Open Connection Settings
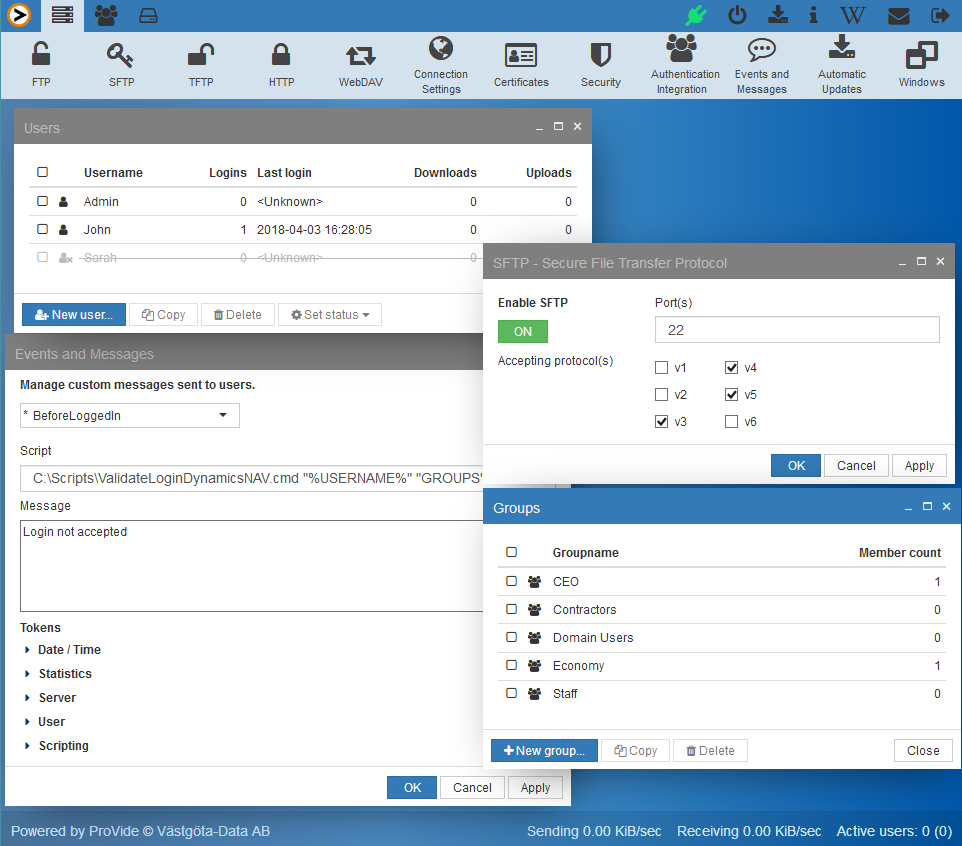962x846 pixels. pos(441,64)
